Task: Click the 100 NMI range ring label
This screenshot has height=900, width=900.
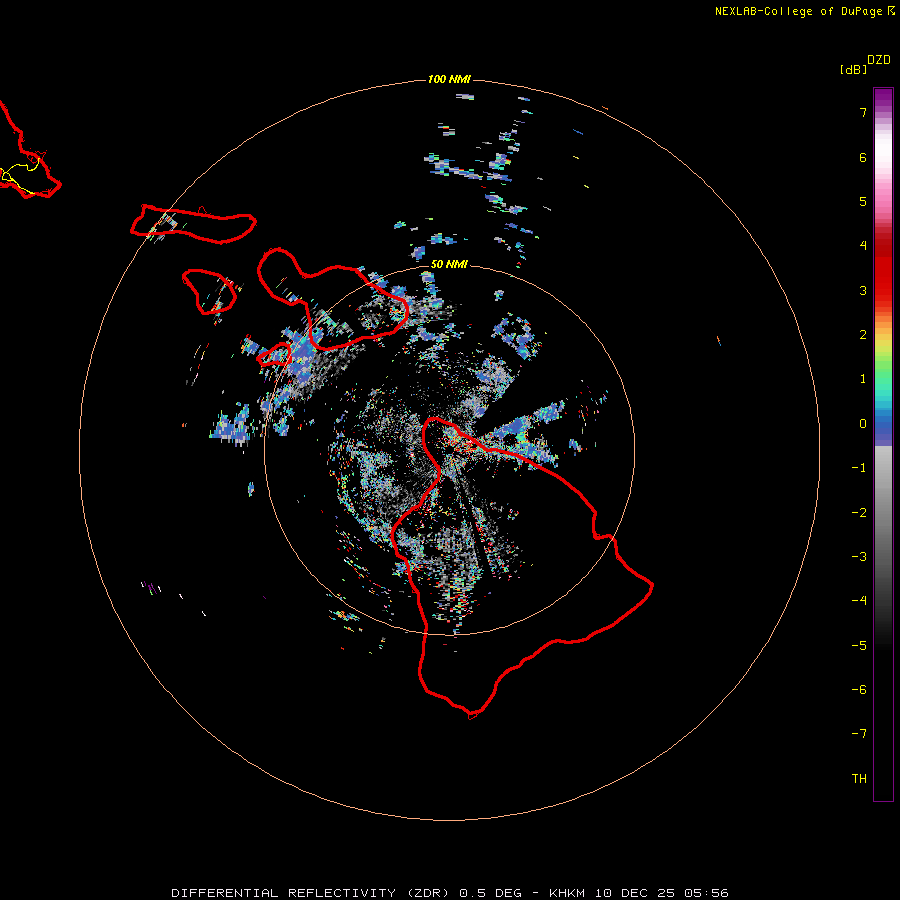Action: pos(449,79)
